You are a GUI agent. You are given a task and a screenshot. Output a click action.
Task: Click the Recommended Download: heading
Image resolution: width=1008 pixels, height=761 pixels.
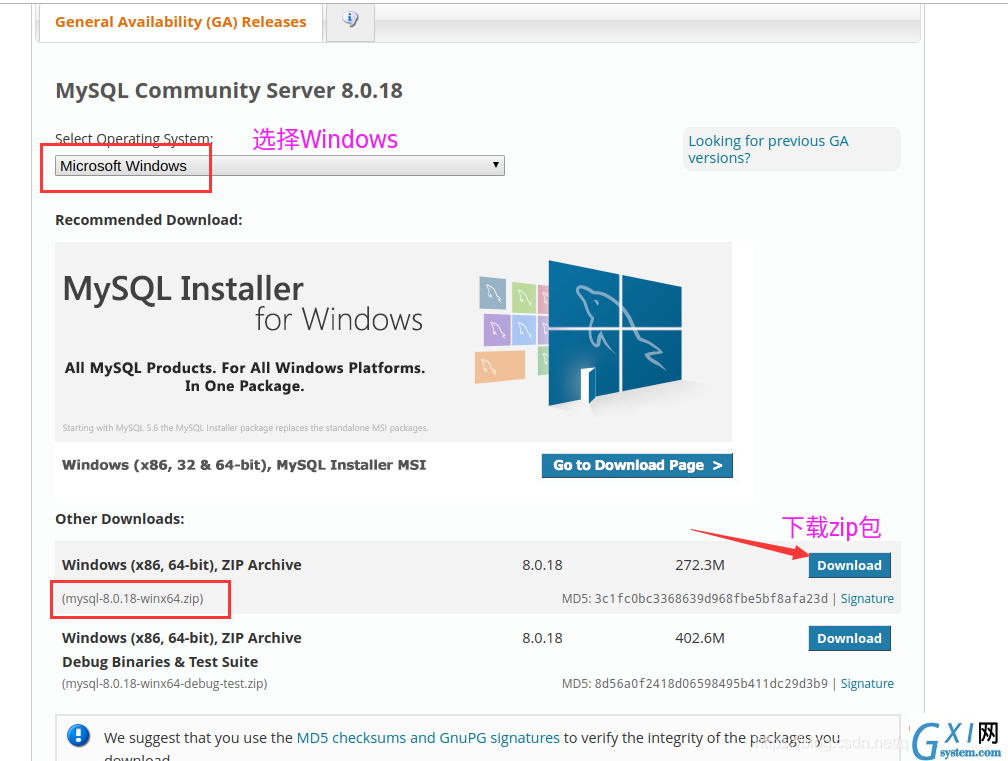click(148, 220)
